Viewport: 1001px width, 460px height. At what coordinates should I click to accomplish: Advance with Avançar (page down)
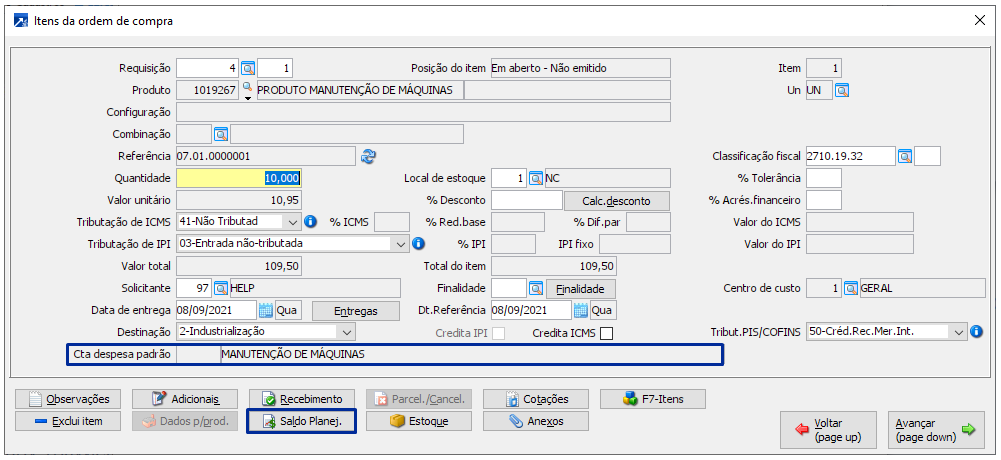936,431
